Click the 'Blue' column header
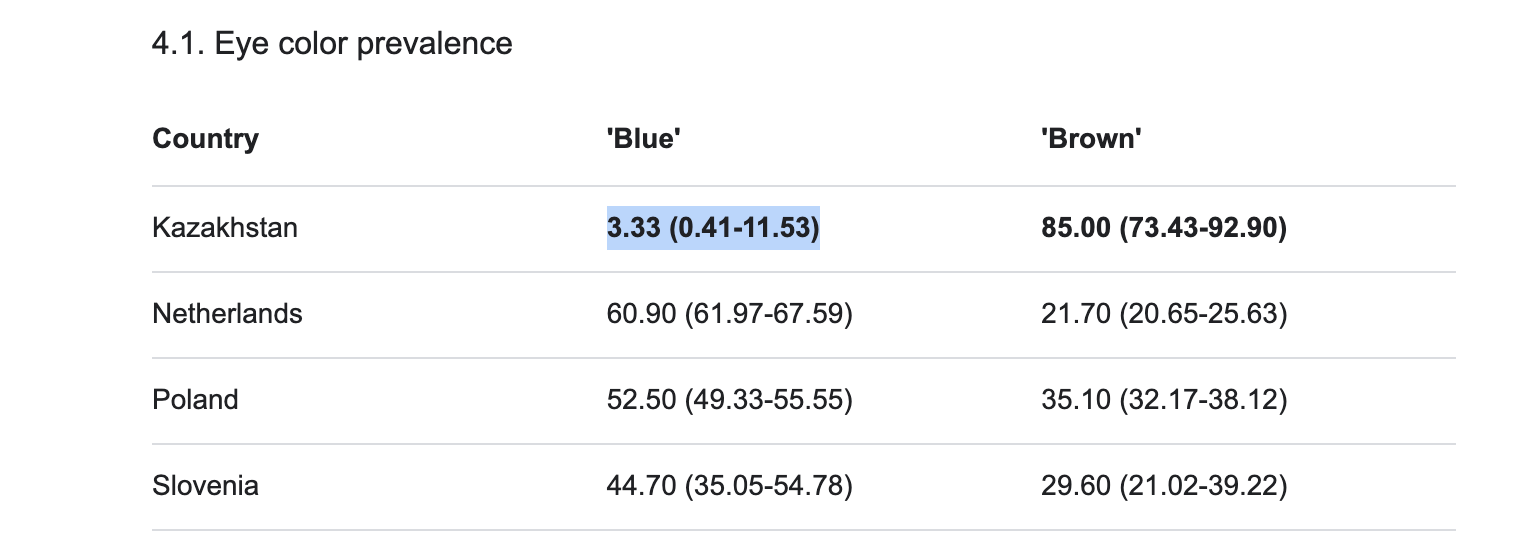1532x560 pixels. [x=643, y=138]
